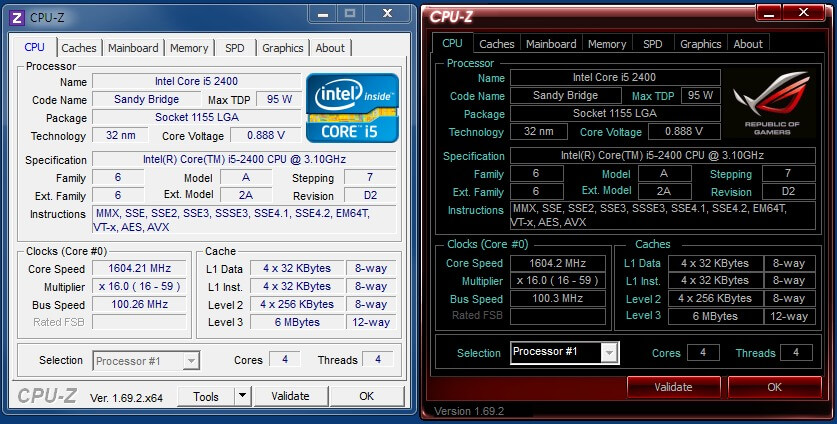The image size is (837, 424).
Task: Close the ROG CPU-Z window
Action: [x=804, y=13]
